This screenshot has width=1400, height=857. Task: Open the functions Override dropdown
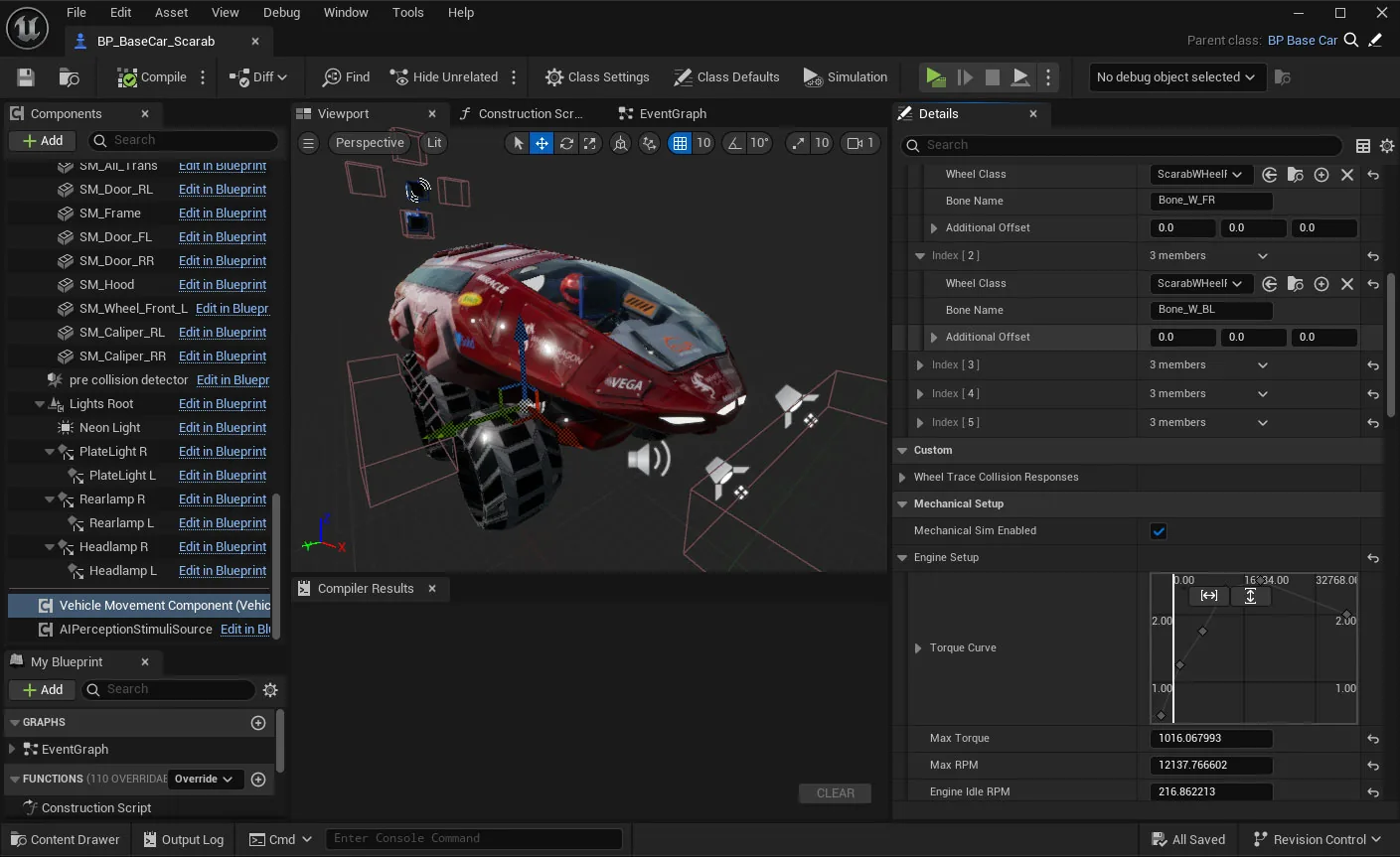(204, 779)
